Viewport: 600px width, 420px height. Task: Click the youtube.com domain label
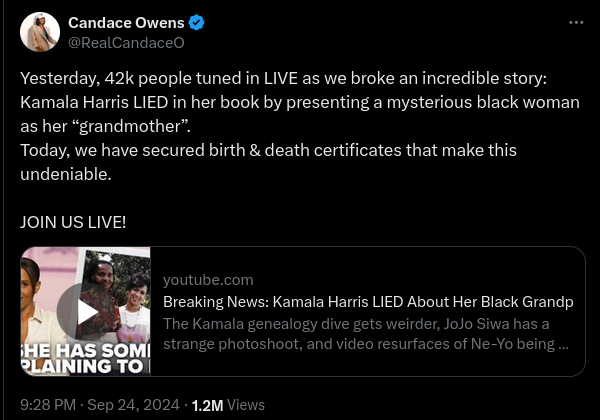pyautogui.click(x=208, y=280)
